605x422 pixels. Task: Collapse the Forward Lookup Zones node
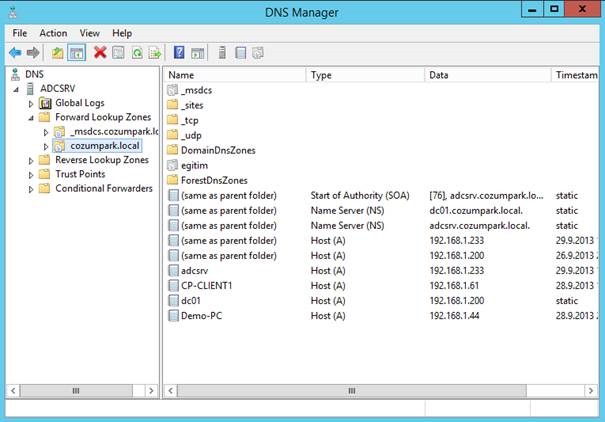[x=31, y=118]
